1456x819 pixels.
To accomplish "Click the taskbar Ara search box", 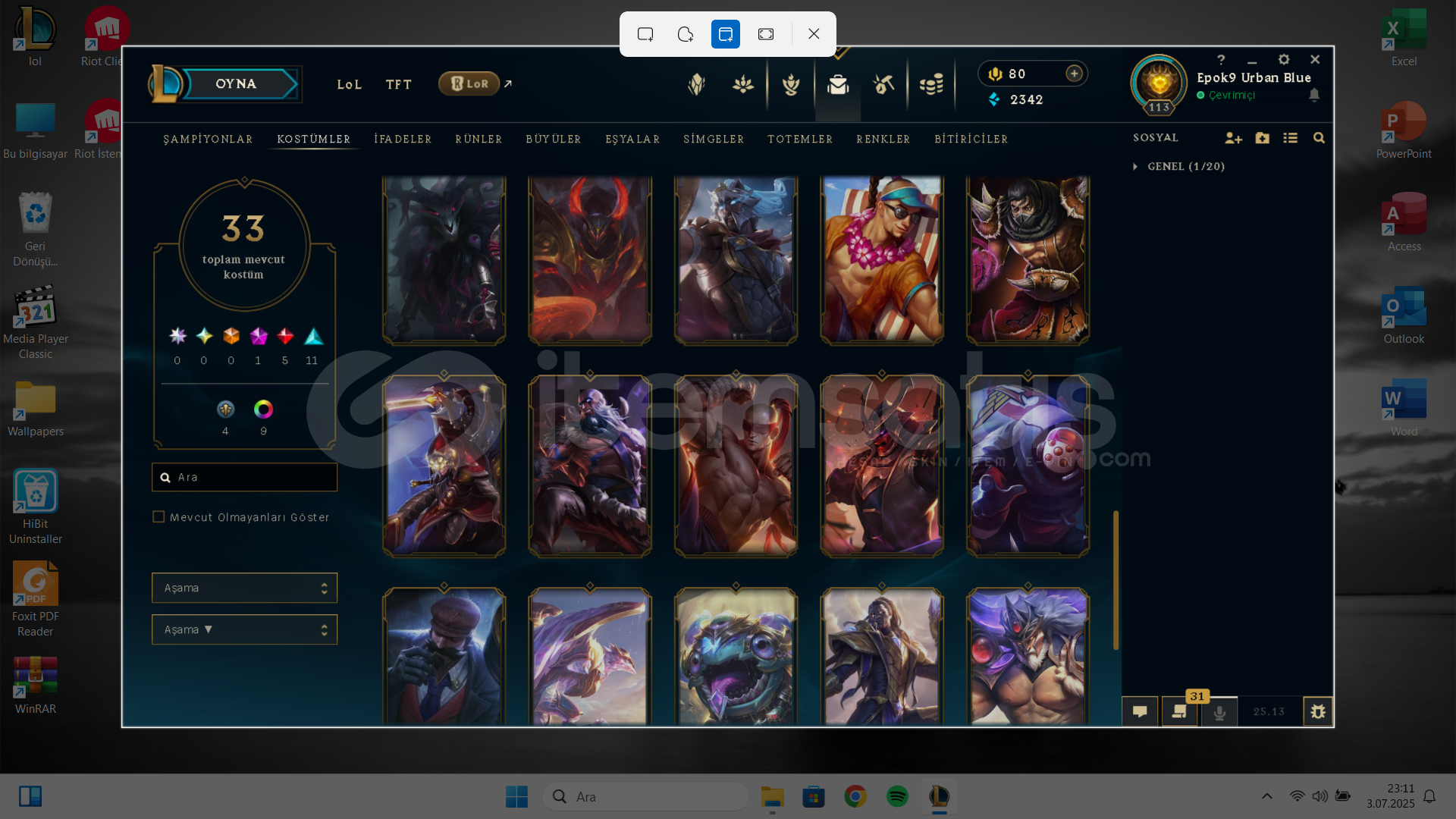I will pos(645,796).
